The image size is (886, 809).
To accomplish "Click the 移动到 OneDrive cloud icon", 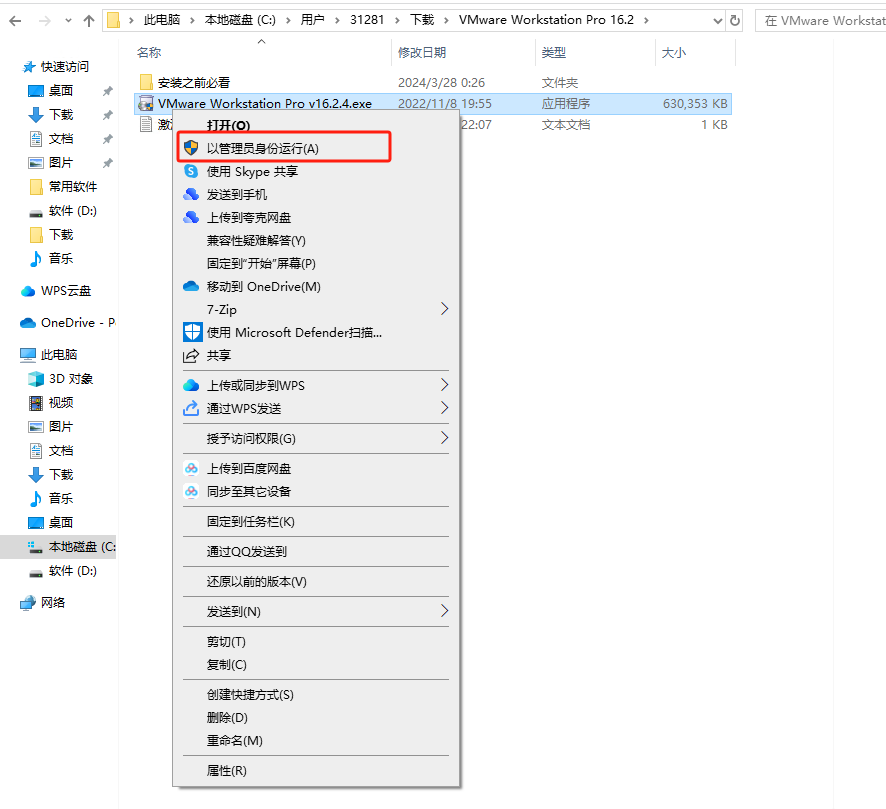I will point(191,286).
